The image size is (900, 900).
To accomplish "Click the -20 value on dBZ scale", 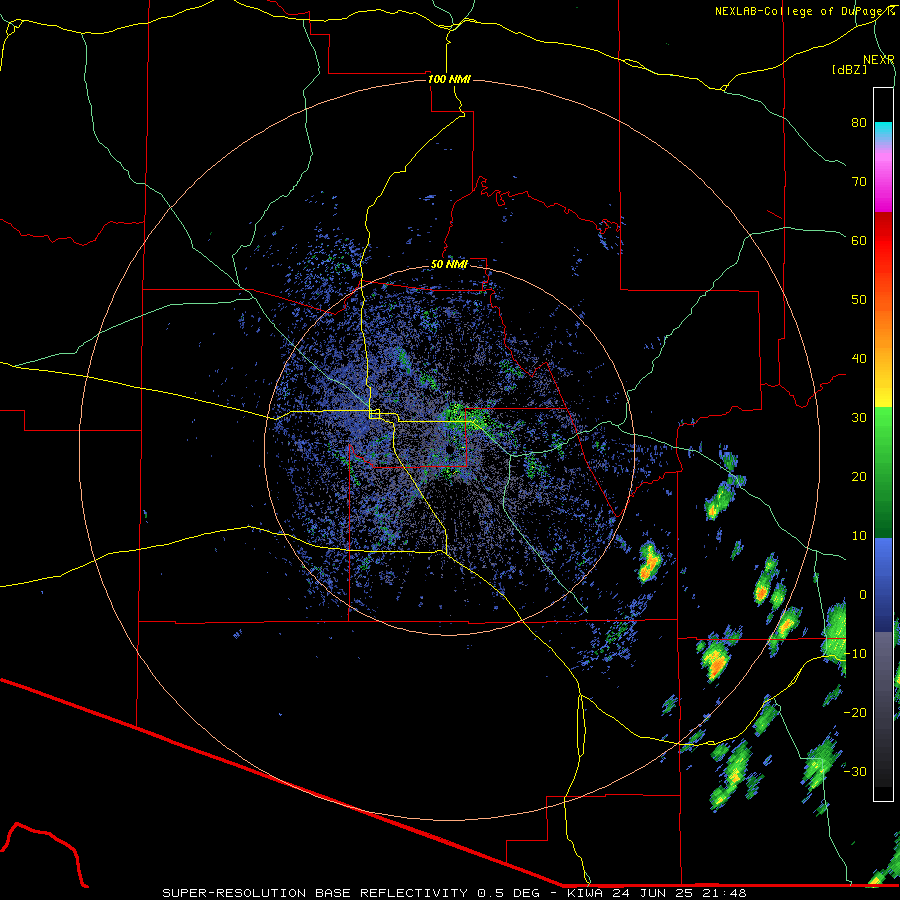I will (855, 713).
